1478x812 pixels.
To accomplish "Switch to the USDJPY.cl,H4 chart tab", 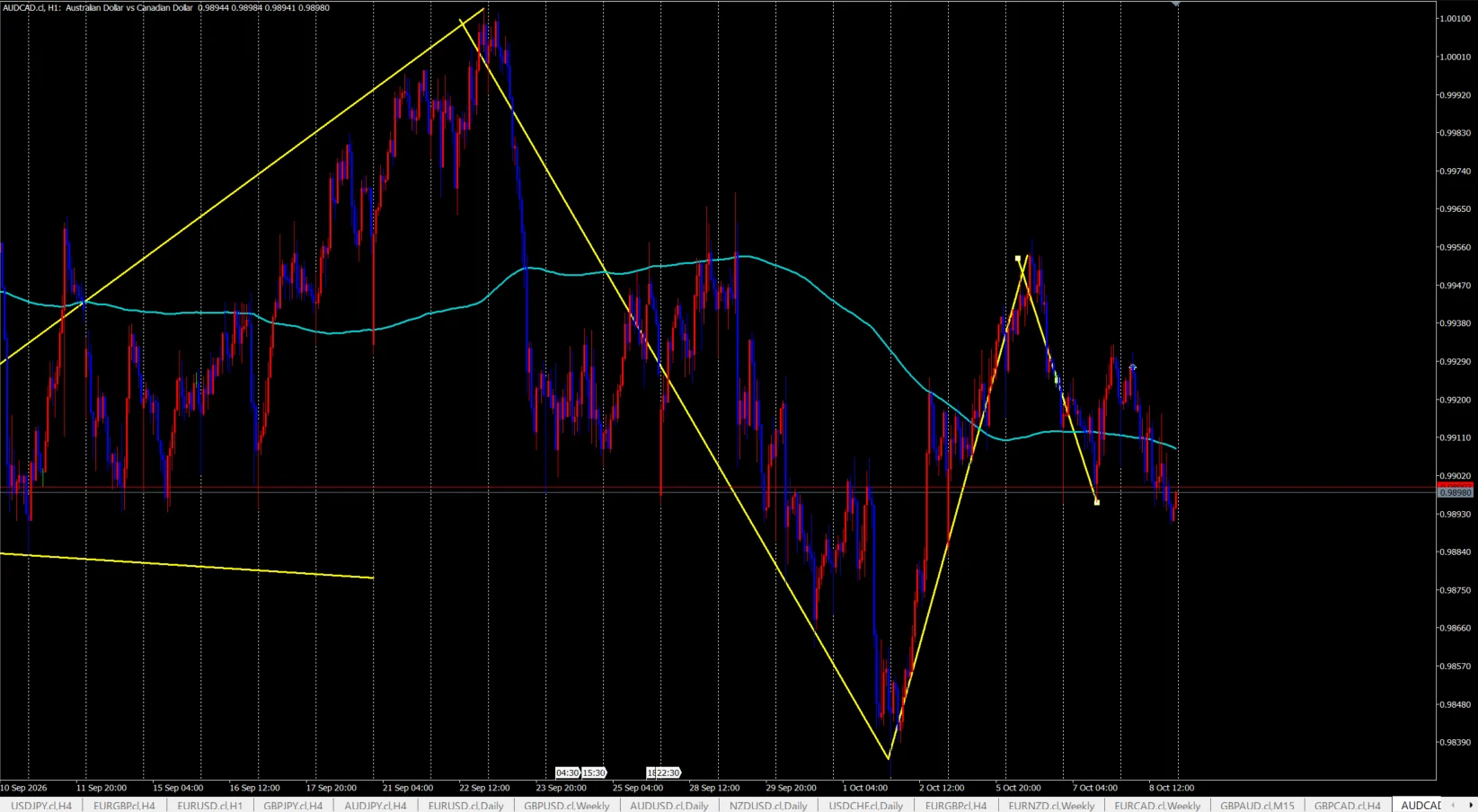I will (x=41, y=806).
